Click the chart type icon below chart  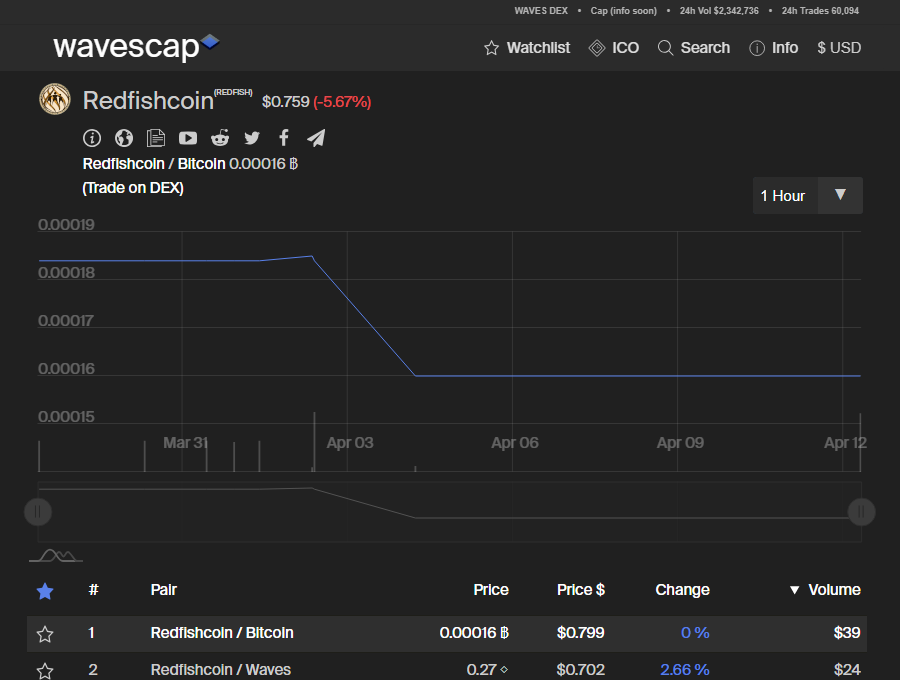tap(56, 555)
